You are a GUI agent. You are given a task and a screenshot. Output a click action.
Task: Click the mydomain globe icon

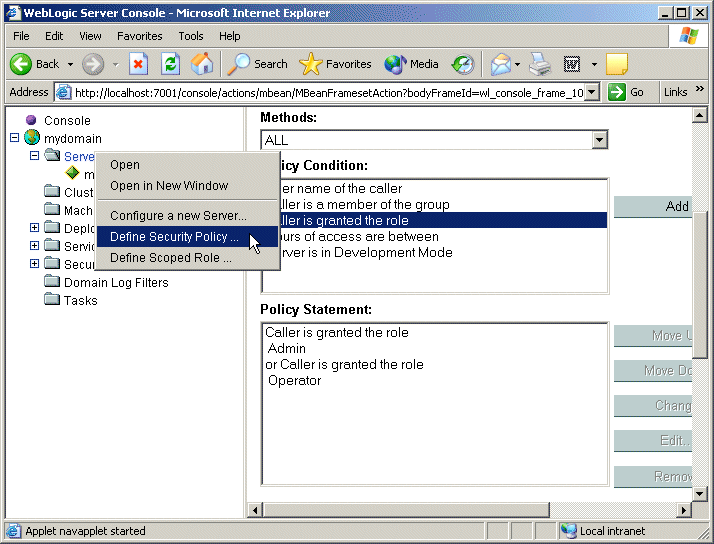[x=32, y=137]
